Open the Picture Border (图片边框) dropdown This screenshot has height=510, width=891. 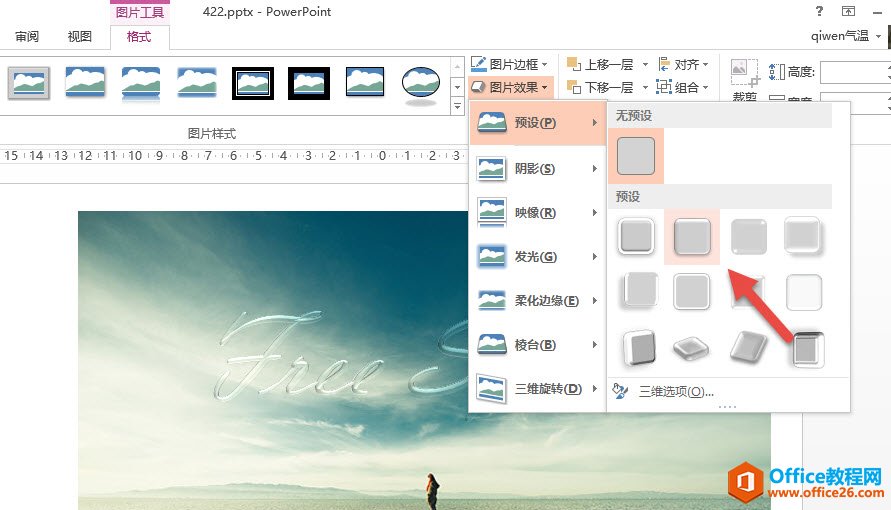point(509,64)
